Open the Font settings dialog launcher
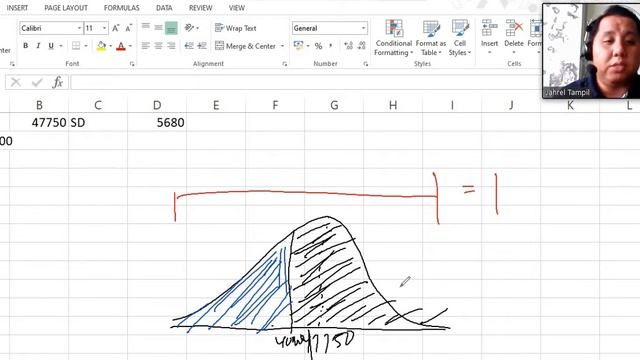This screenshot has width=640, height=360. [x=132, y=64]
